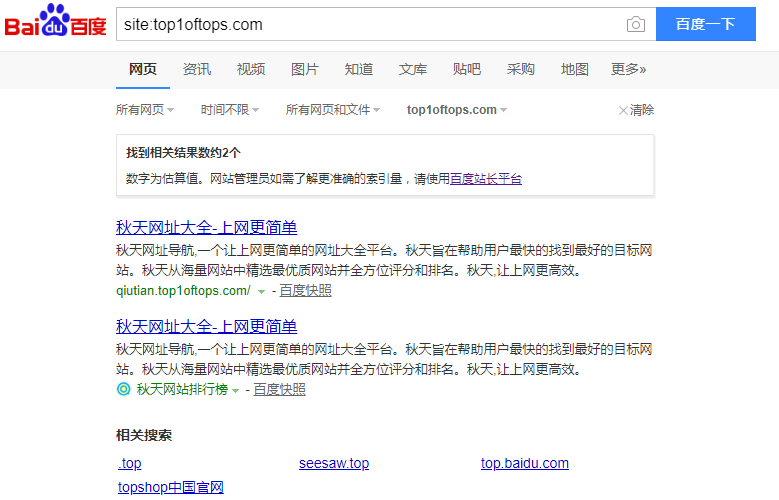This screenshot has height=500, width=779.
Task: Open the 地图 tab
Action: point(574,69)
